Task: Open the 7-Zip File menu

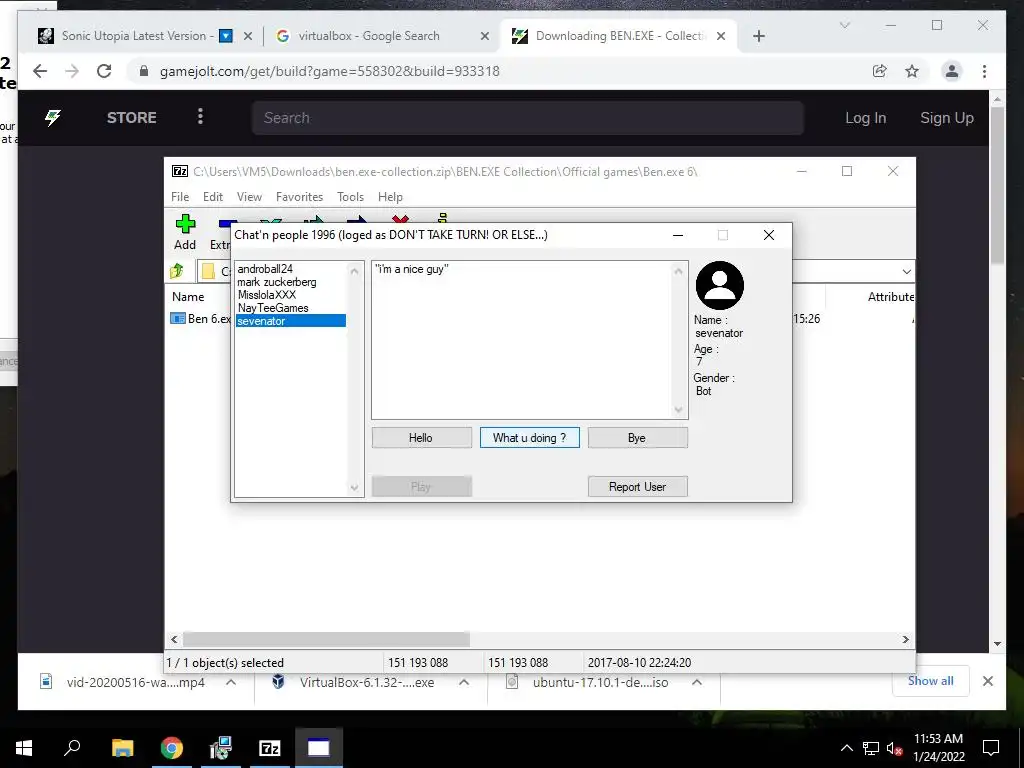Action: tap(180, 197)
